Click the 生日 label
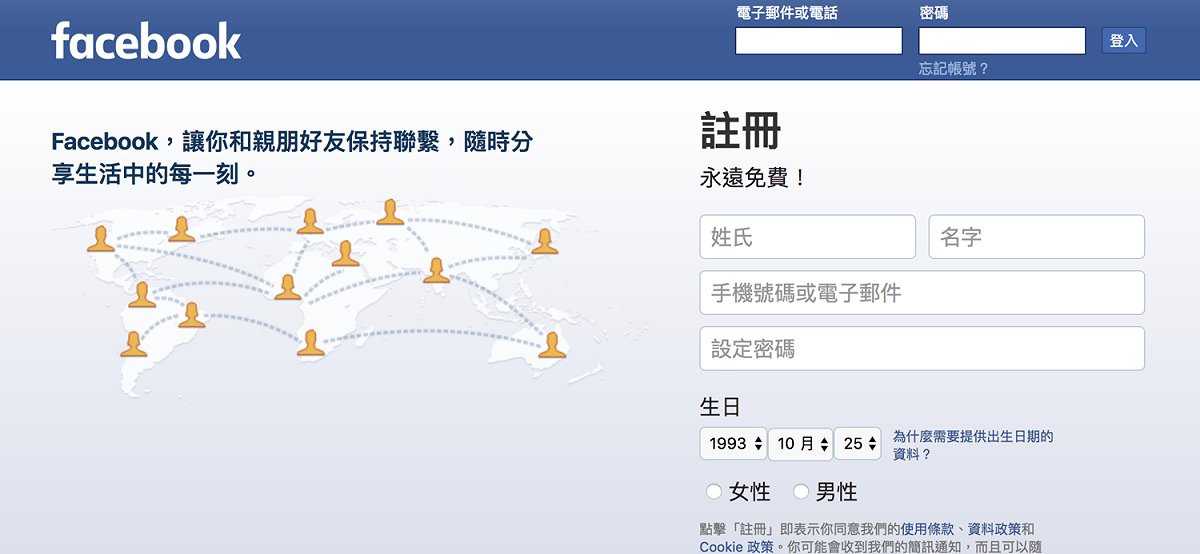1200x554 pixels. point(721,407)
